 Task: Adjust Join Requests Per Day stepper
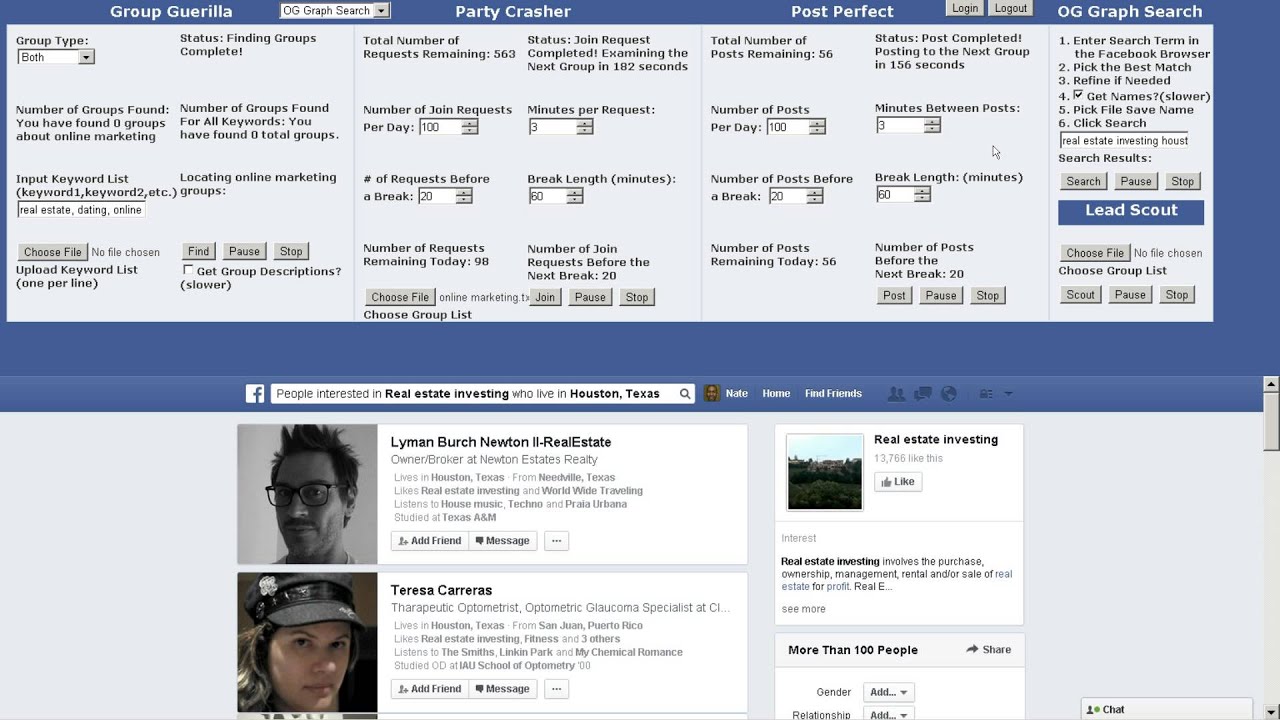click(469, 127)
